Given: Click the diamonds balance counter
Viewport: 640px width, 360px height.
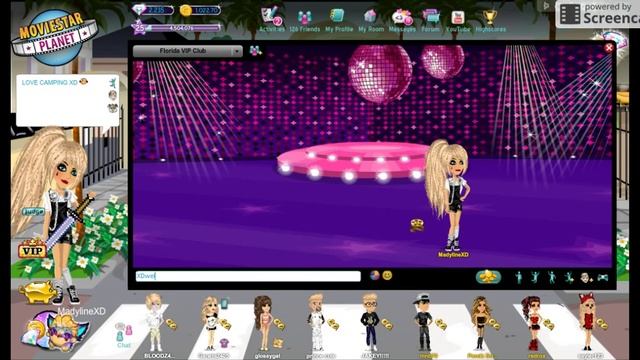Looking at the screenshot, I should (x=153, y=10).
